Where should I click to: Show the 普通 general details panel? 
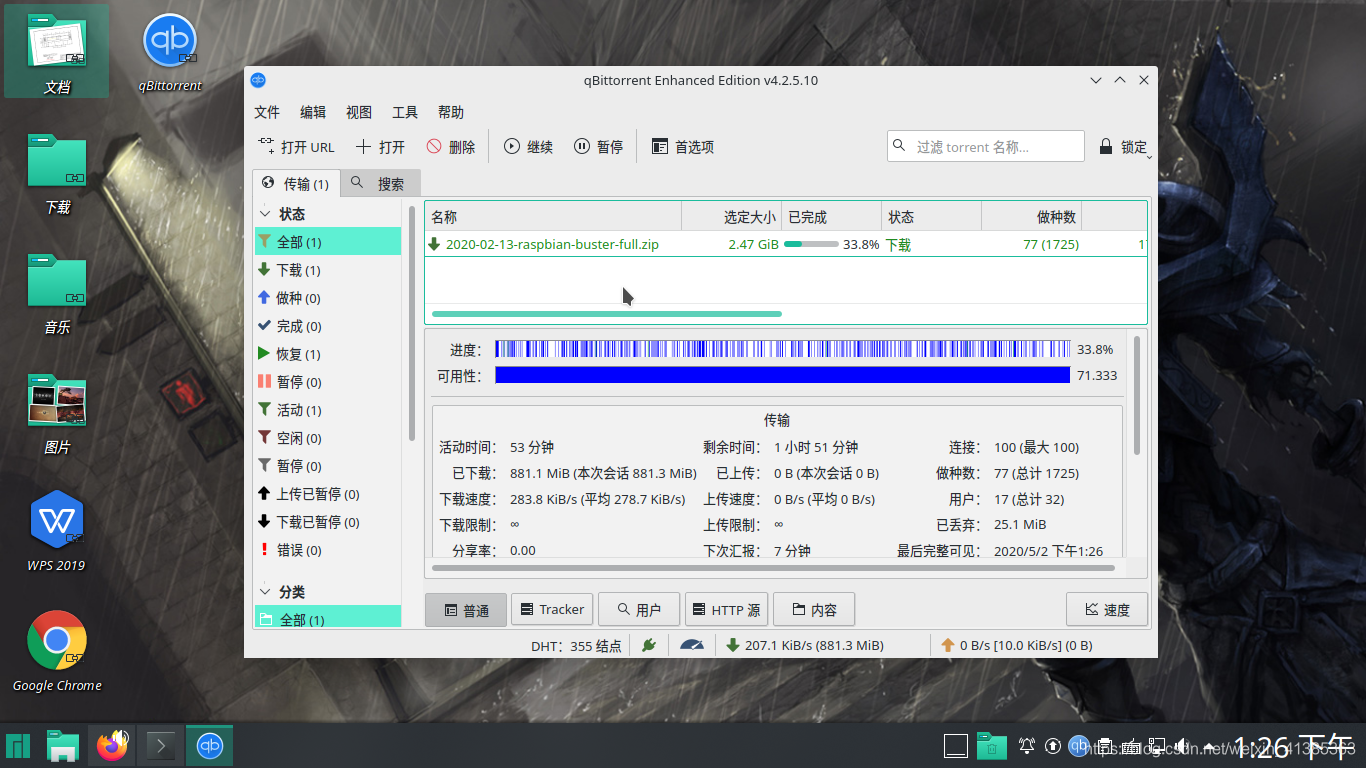[466, 610]
